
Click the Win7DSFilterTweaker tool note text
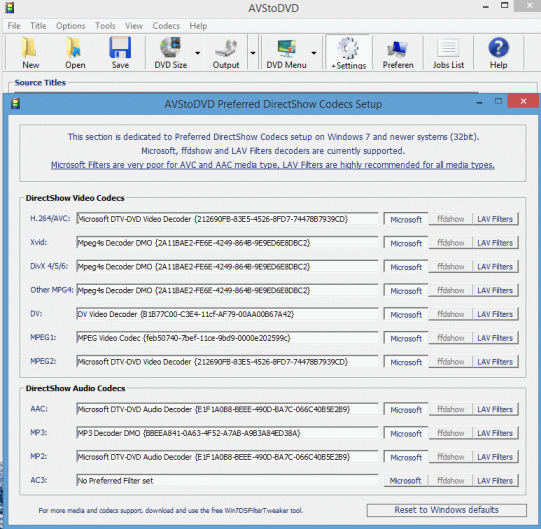pos(170,510)
